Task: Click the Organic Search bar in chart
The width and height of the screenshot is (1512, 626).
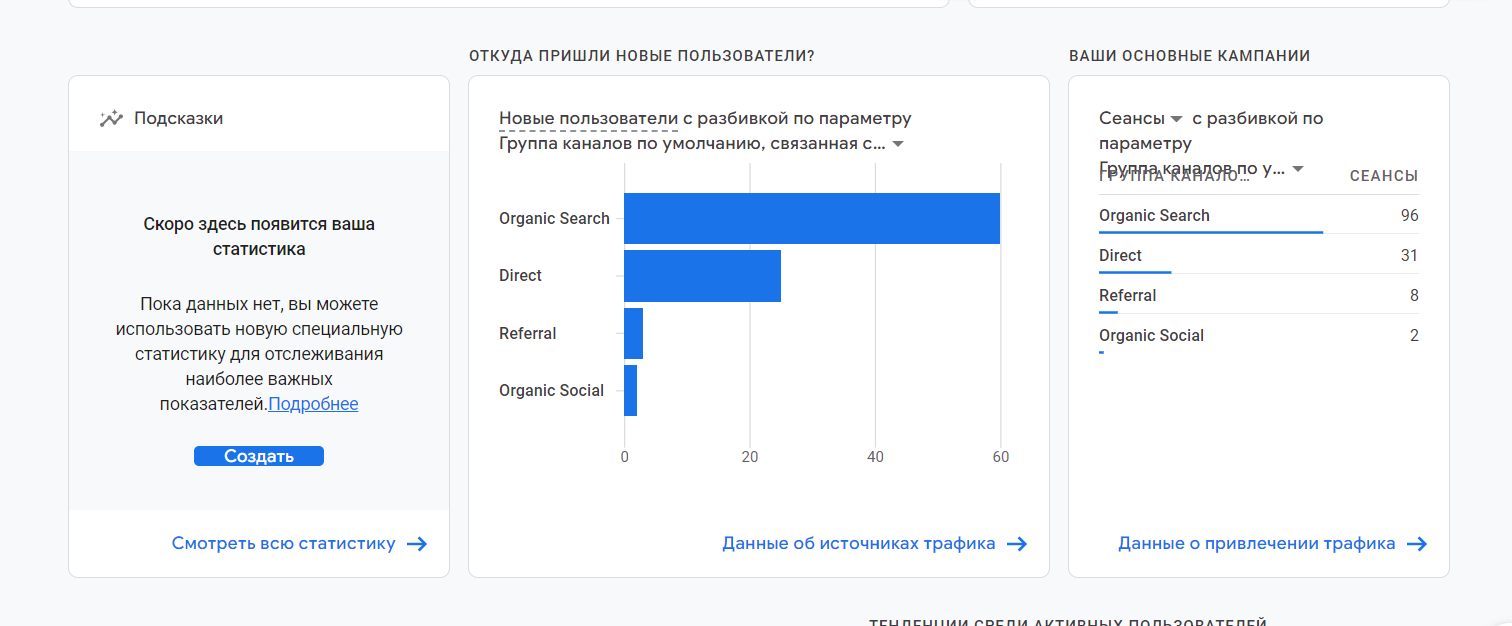Action: pos(811,218)
